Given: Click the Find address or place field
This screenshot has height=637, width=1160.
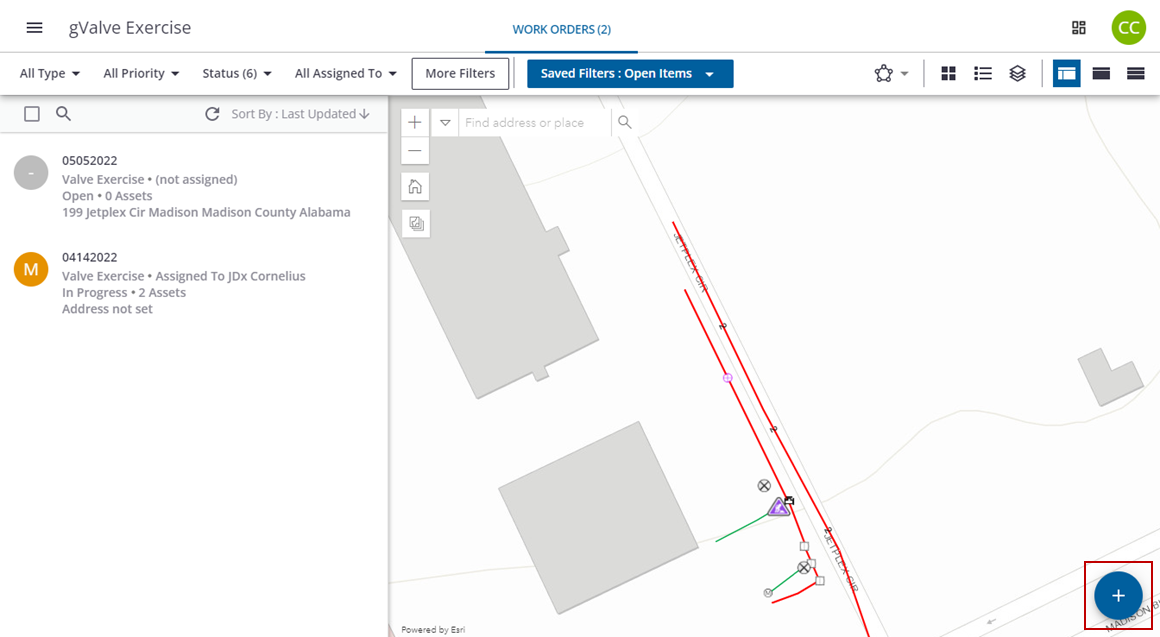Looking at the screenshot, I should click(535, 123).
